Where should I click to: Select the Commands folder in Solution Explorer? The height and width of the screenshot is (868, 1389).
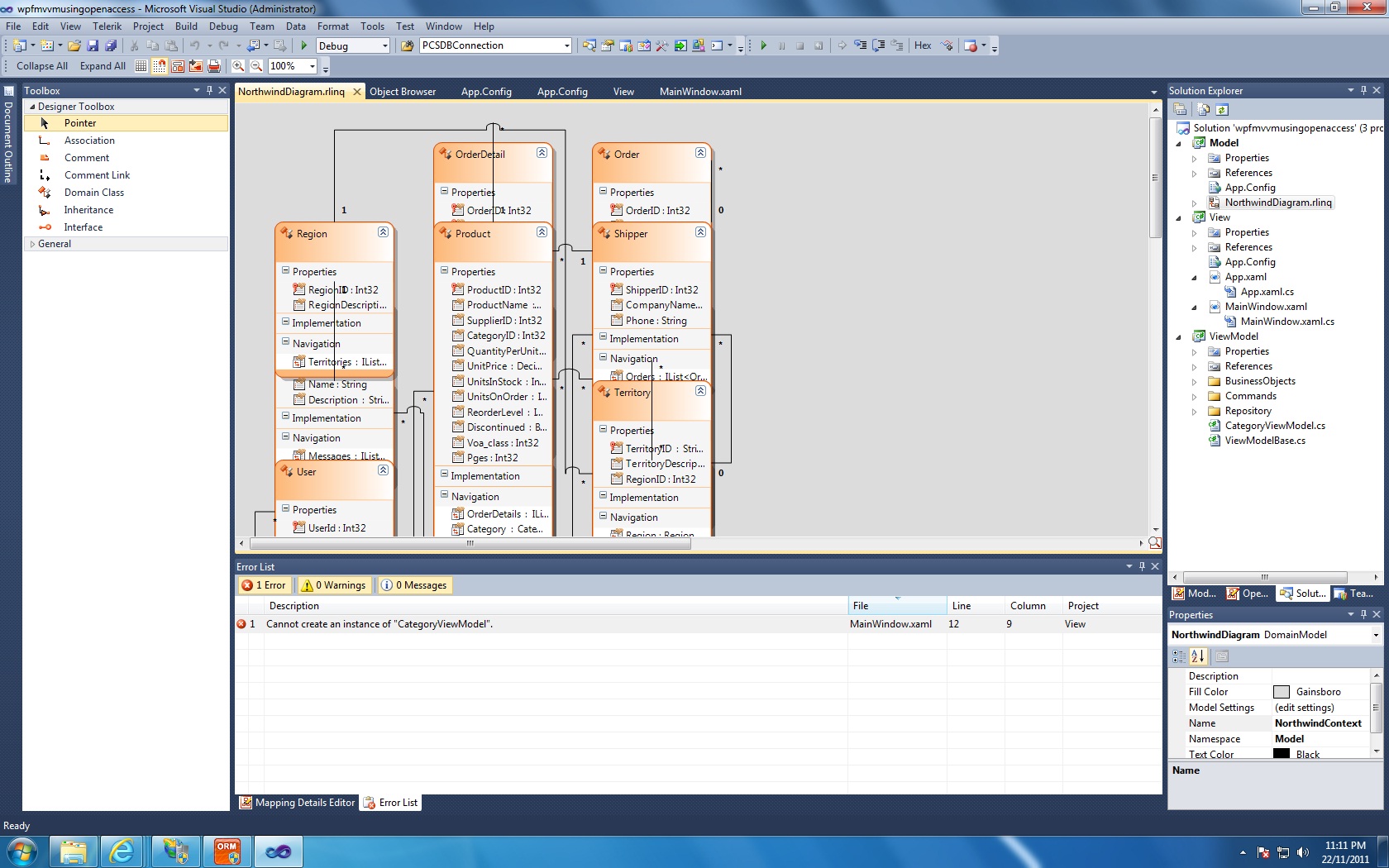tap(1250, 397)
